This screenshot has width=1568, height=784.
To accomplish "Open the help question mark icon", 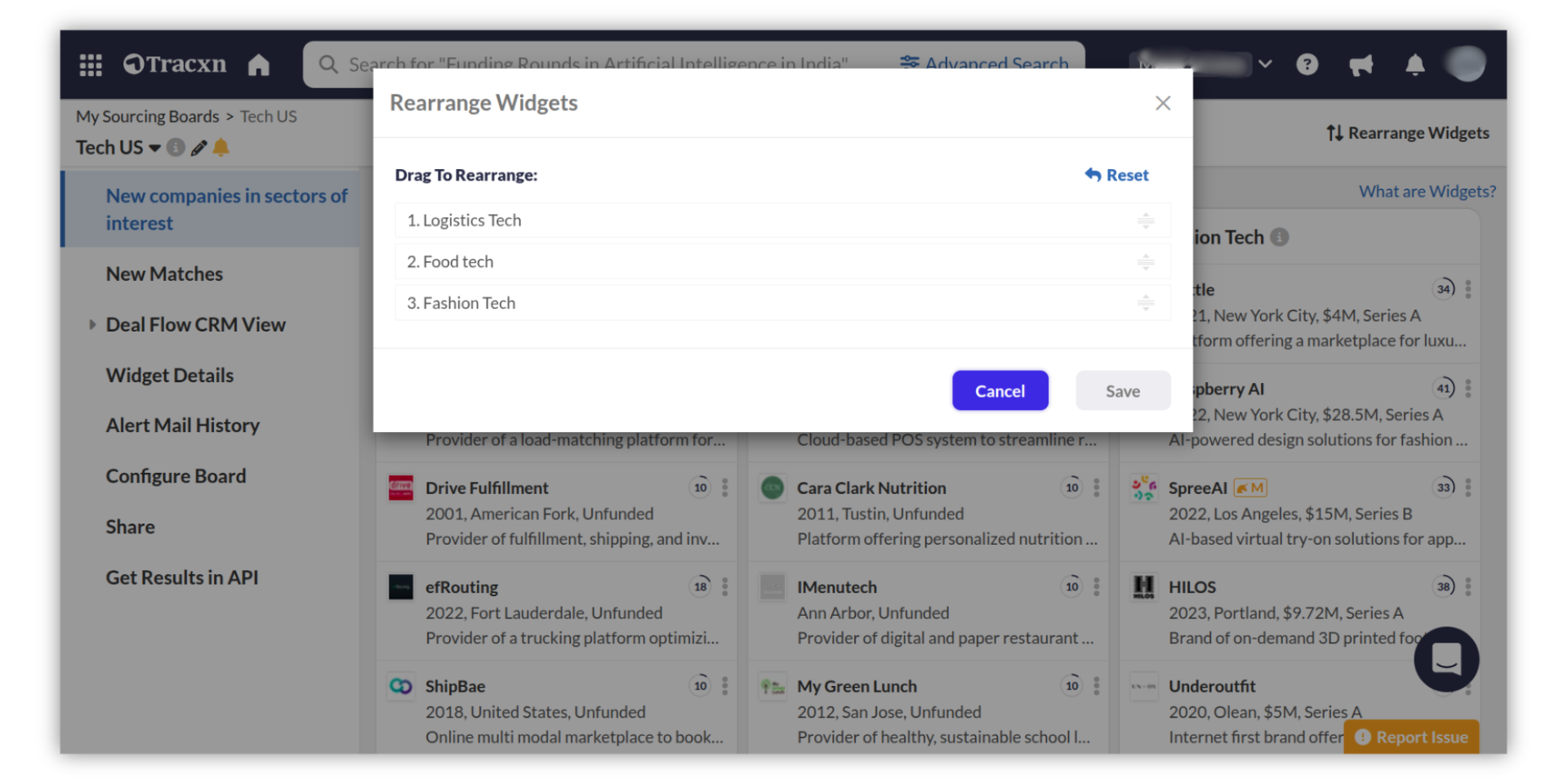I will [1307, 65].
